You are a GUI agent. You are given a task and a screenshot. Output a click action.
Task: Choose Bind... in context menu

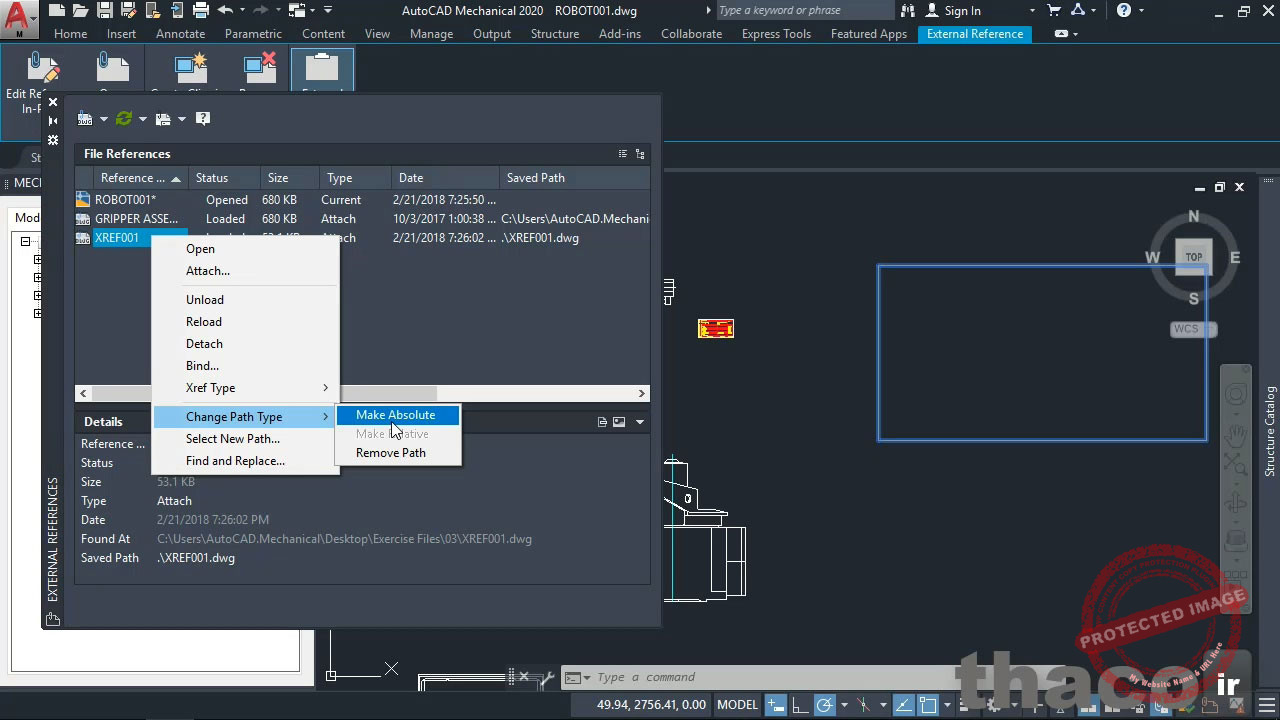[x=245, y=366]
